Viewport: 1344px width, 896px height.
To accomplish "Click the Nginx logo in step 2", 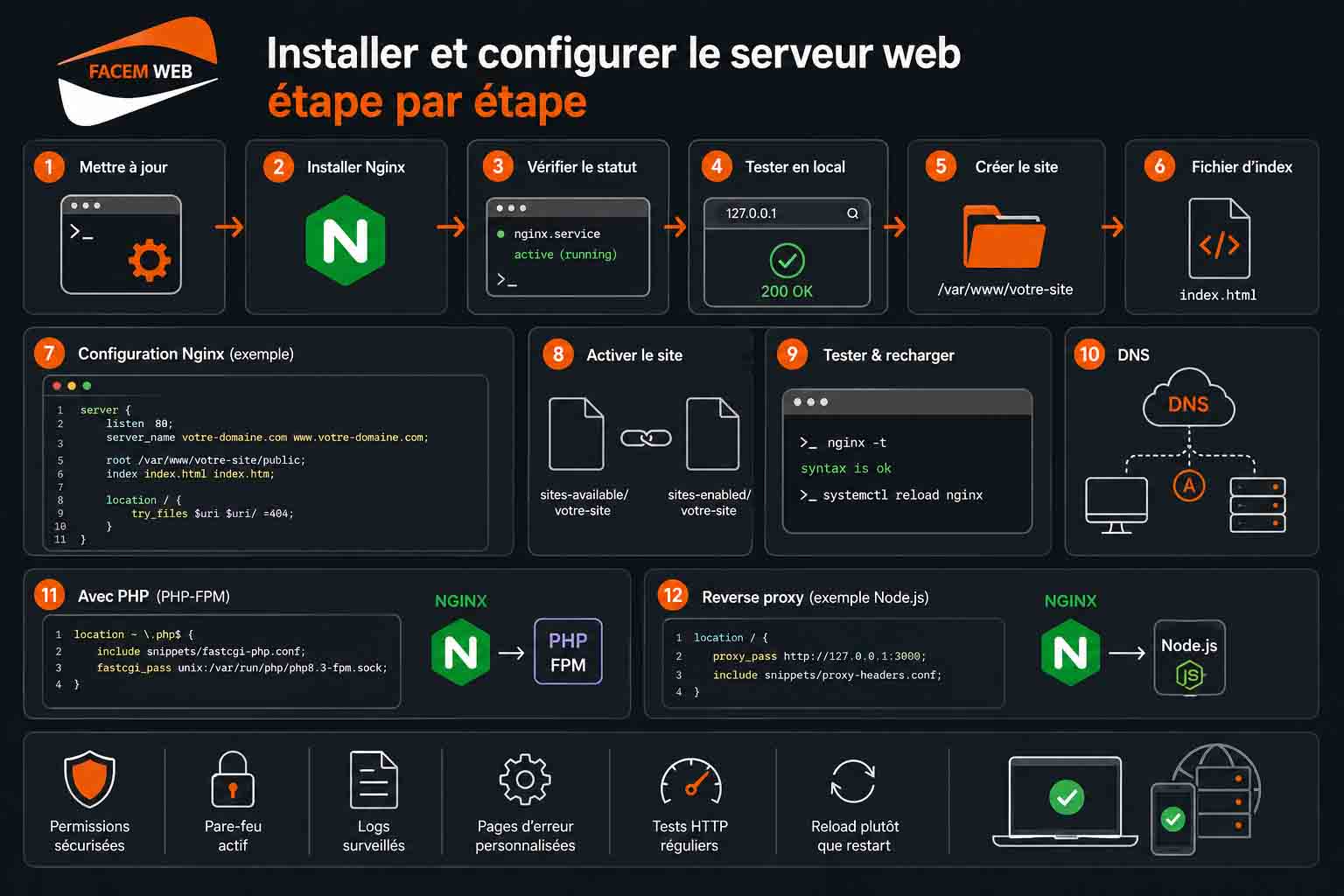I will click(x=347, y=239).
